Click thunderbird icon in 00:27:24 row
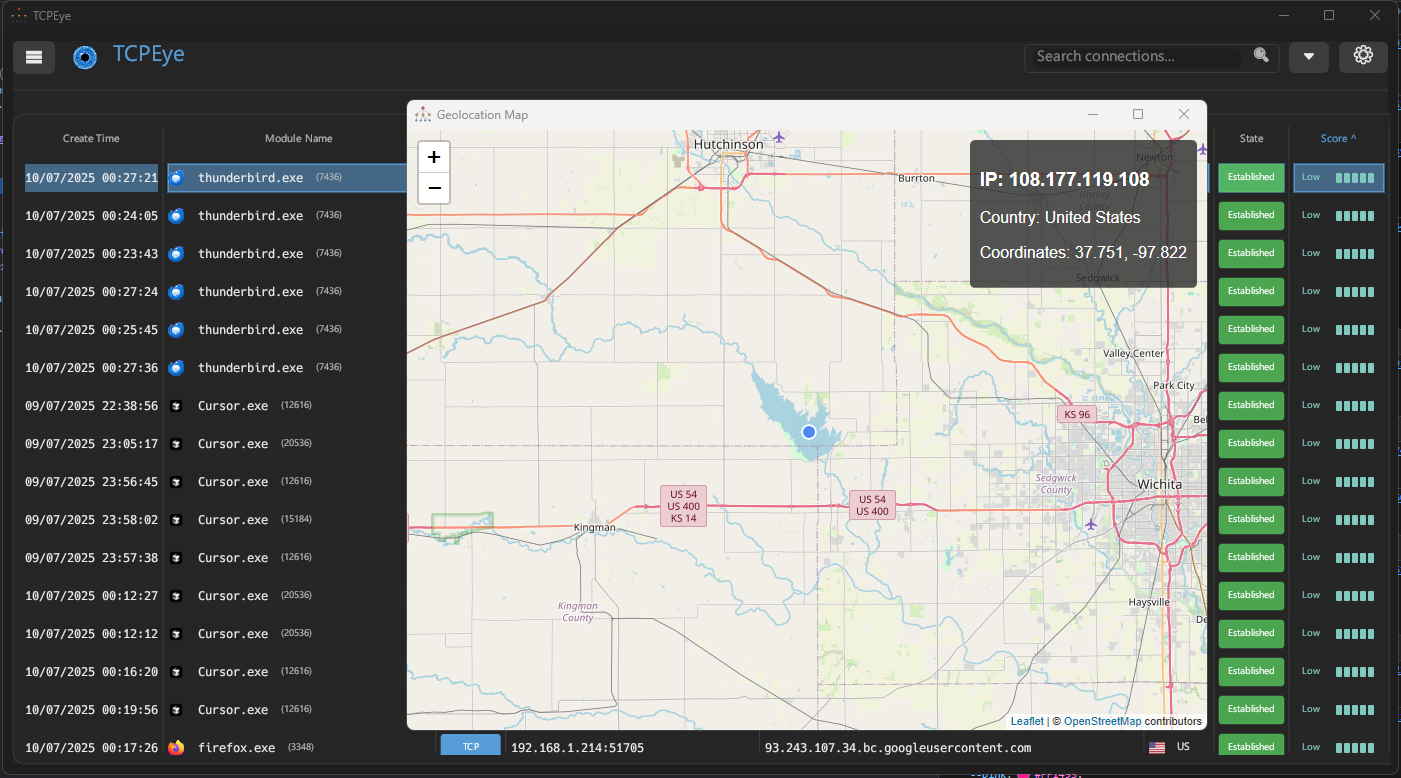This screenshot has width=1401, height=778. click(177, 292)
